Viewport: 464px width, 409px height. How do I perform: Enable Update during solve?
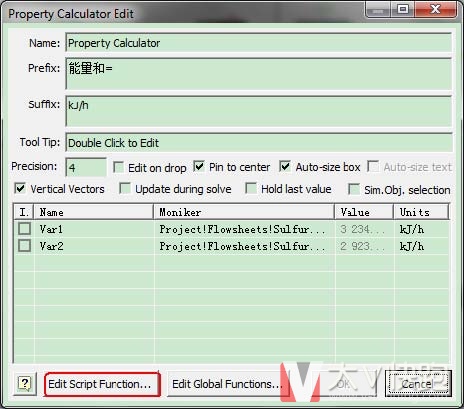tap(125, 188)
